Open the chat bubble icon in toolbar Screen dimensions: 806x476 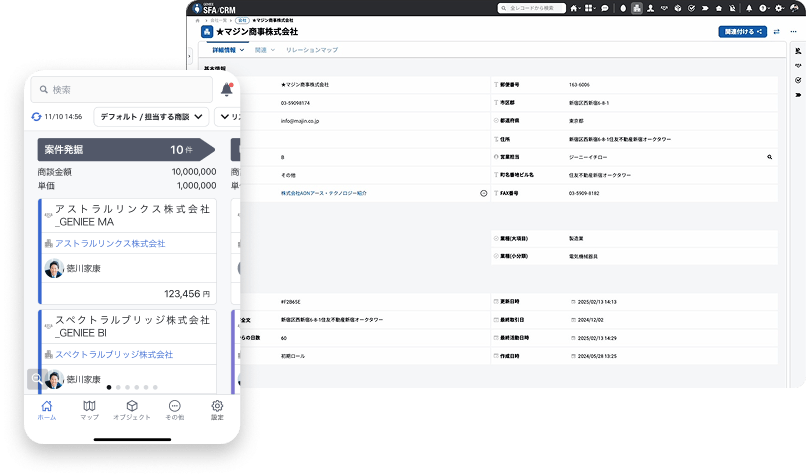(605, 8)
